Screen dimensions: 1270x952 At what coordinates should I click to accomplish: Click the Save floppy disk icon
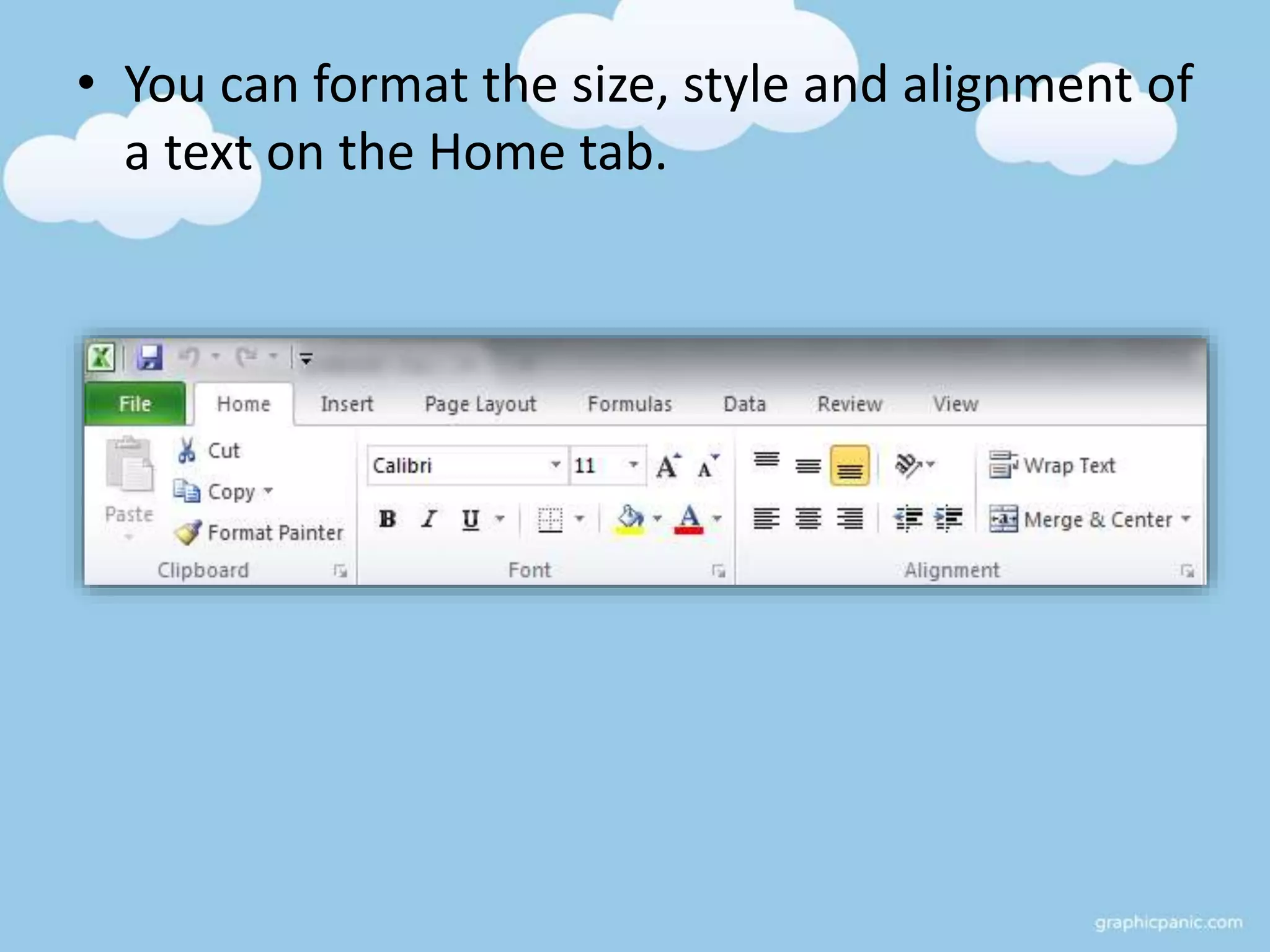tap(149, 358)
